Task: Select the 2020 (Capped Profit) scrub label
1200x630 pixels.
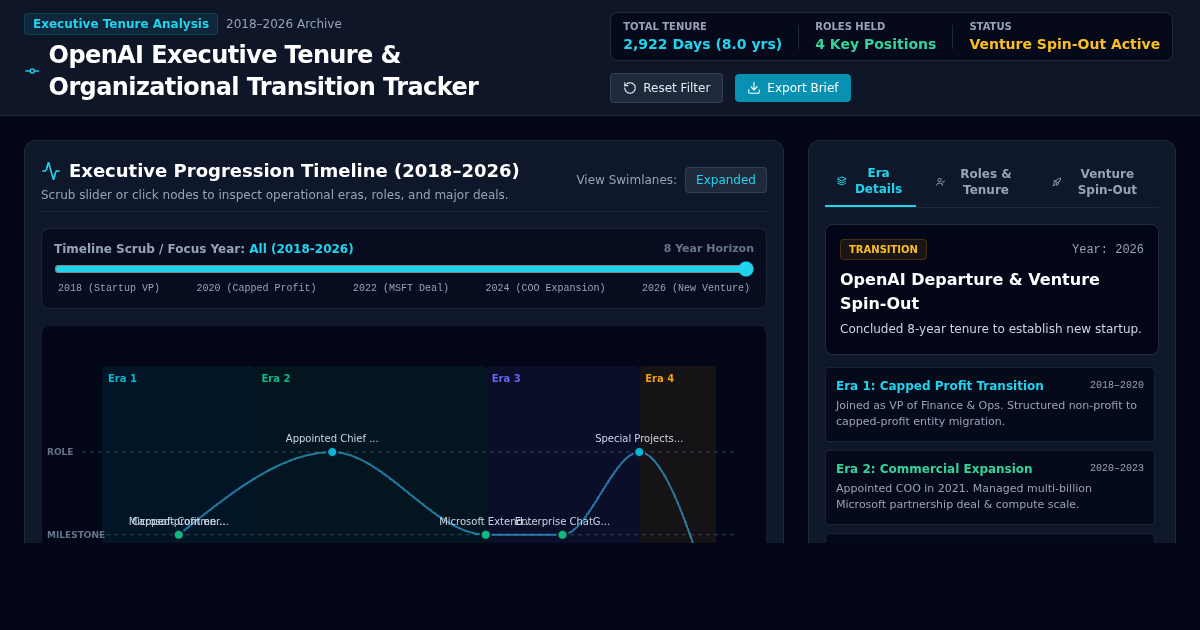Action: tap(256, 288)
